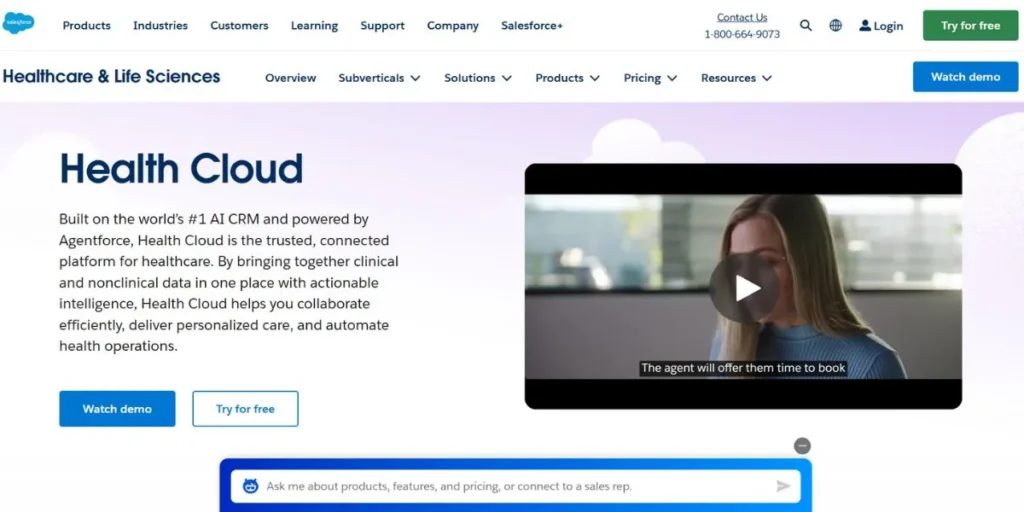Open the top Products menu
This screenshot has width=1024, height=512.
pyautogui.click(x=86, y=25)
